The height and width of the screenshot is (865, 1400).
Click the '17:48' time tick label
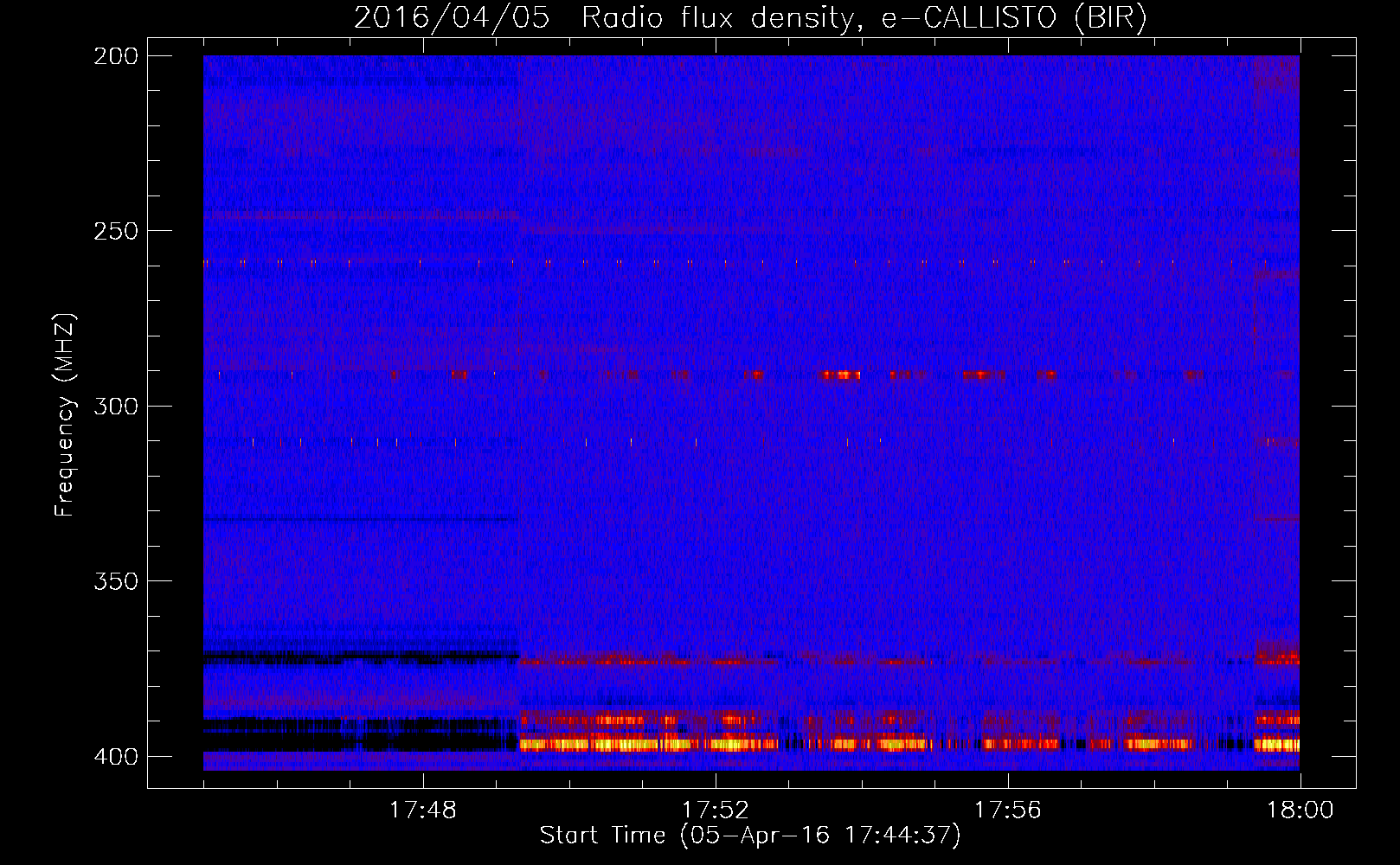point(422,810)
